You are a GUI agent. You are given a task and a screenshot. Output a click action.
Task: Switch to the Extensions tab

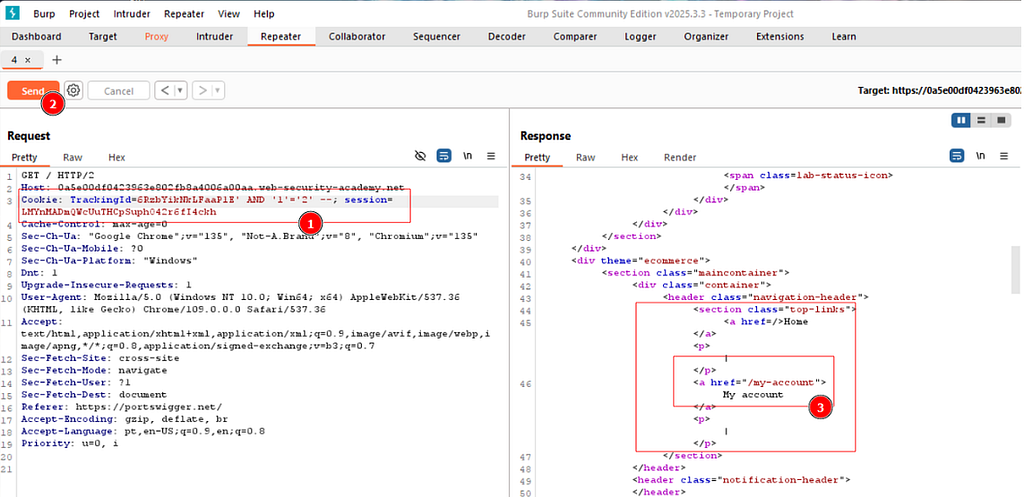click(780, 37)
